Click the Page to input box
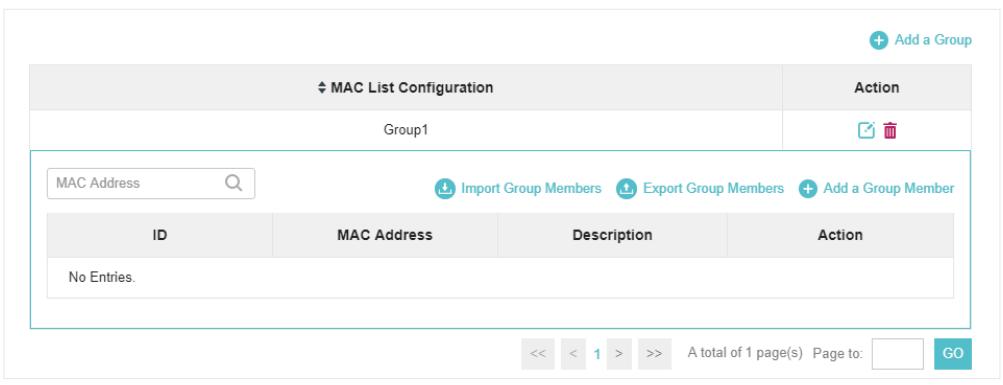Screen dimensions: 1003x385 pos(897,354)
